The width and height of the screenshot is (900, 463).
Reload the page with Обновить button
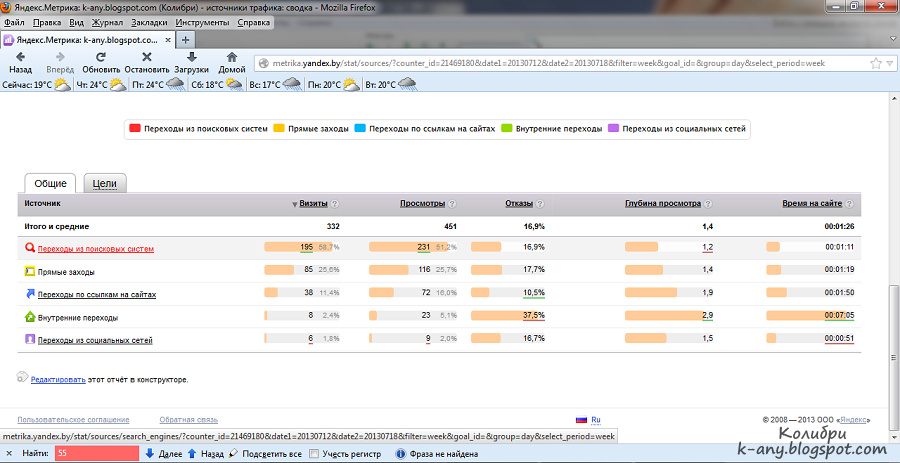coord(101,63)
